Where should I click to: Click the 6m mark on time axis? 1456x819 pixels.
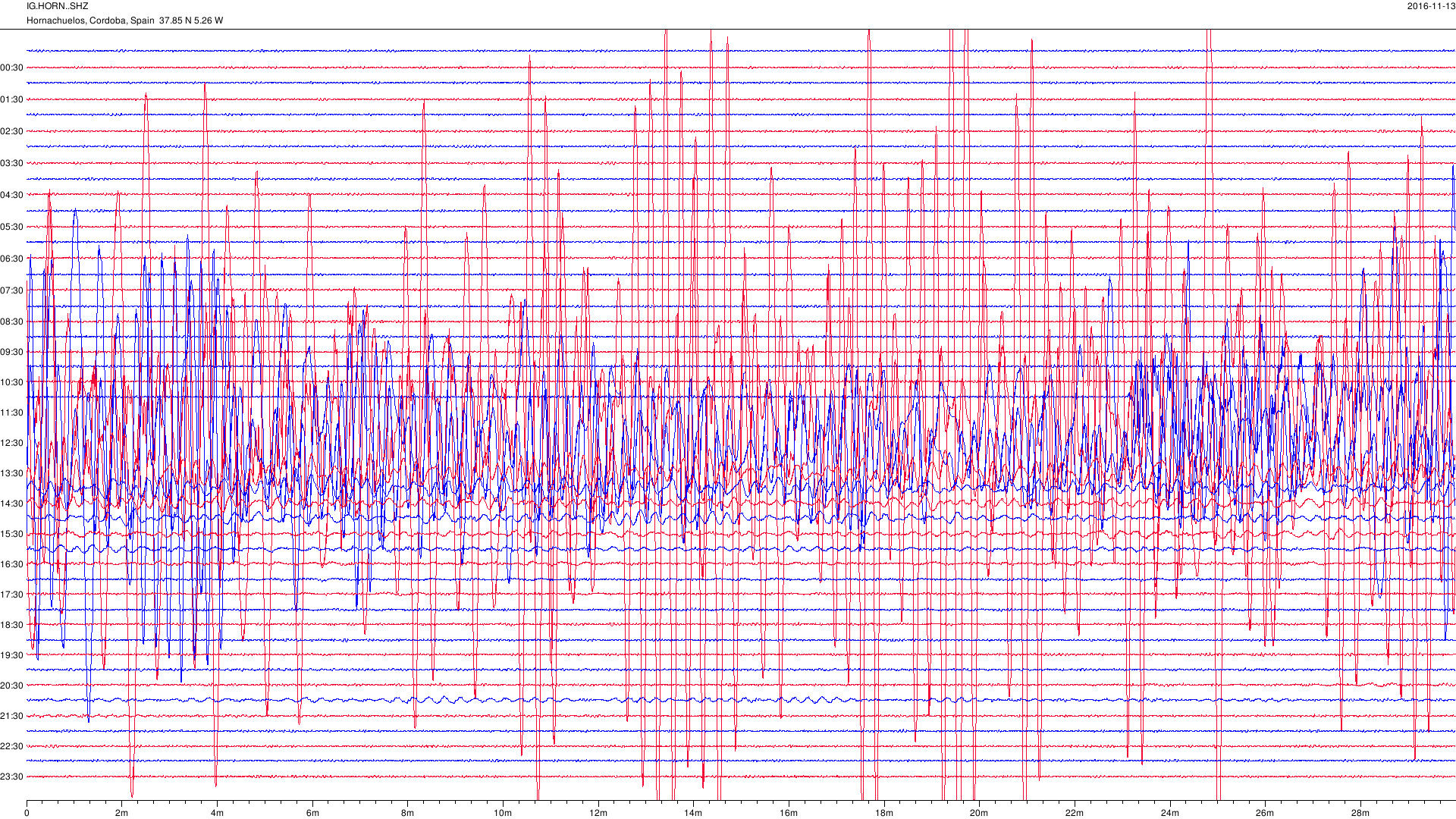[x=312, y=813]
